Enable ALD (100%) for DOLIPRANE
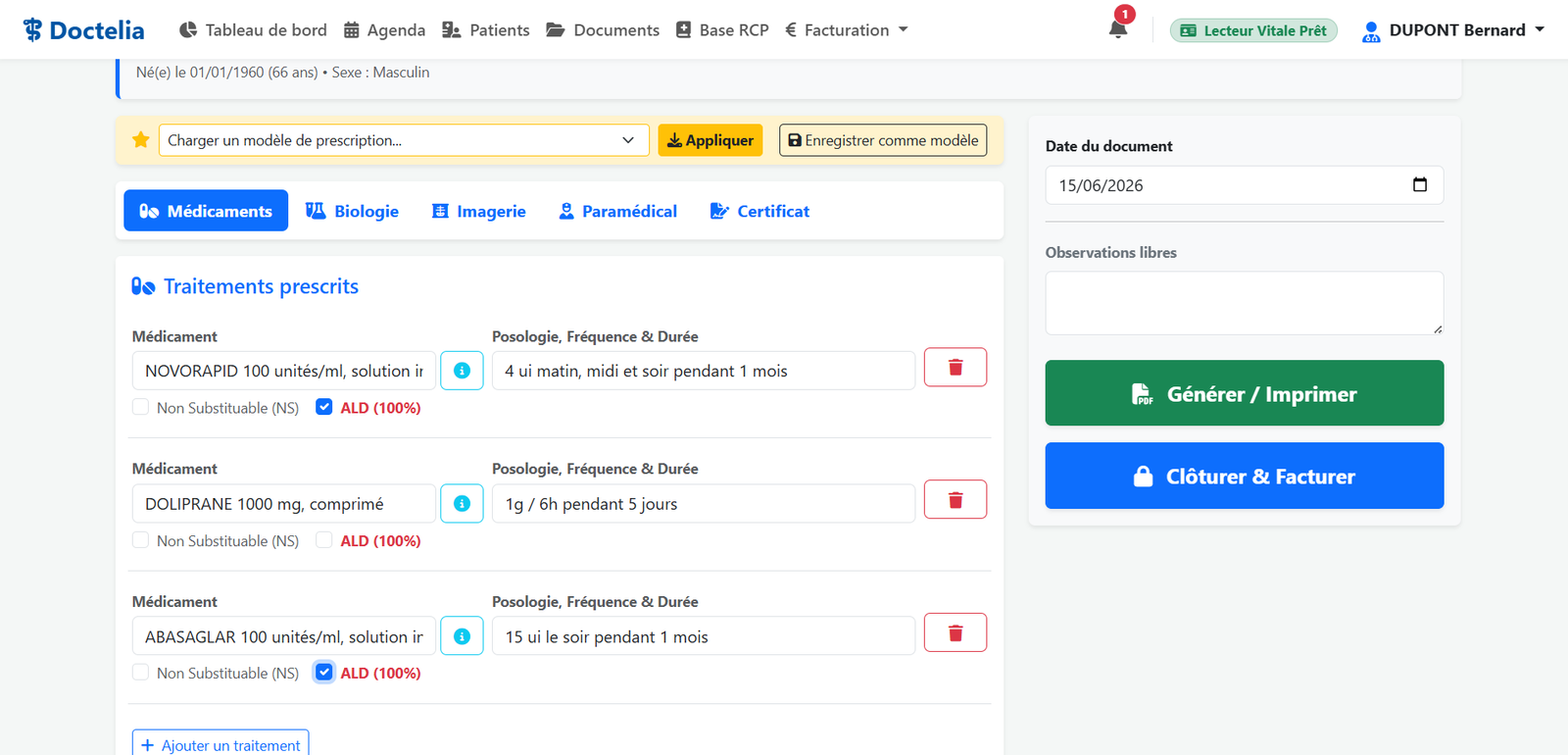This screenshot has height=755, width=1568. 324,540
